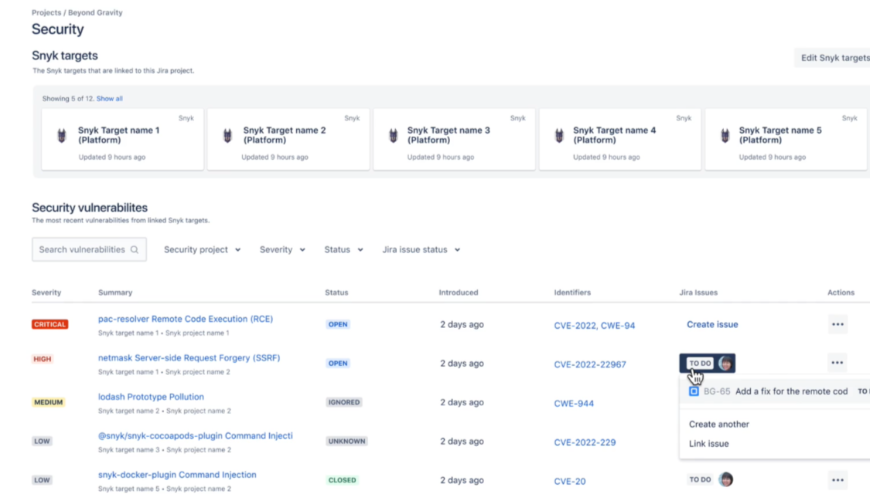
Task: Select Create another from the popup menu
Action: [x=718, y=424]
